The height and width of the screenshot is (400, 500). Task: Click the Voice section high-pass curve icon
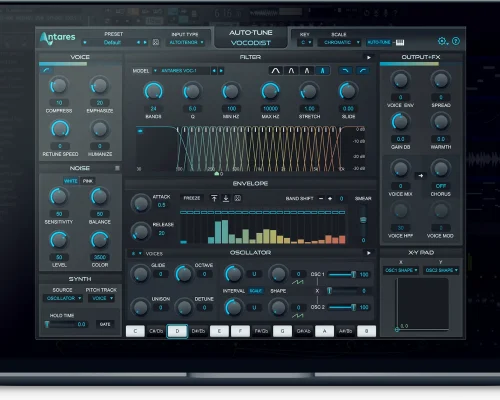pos(47,70)
